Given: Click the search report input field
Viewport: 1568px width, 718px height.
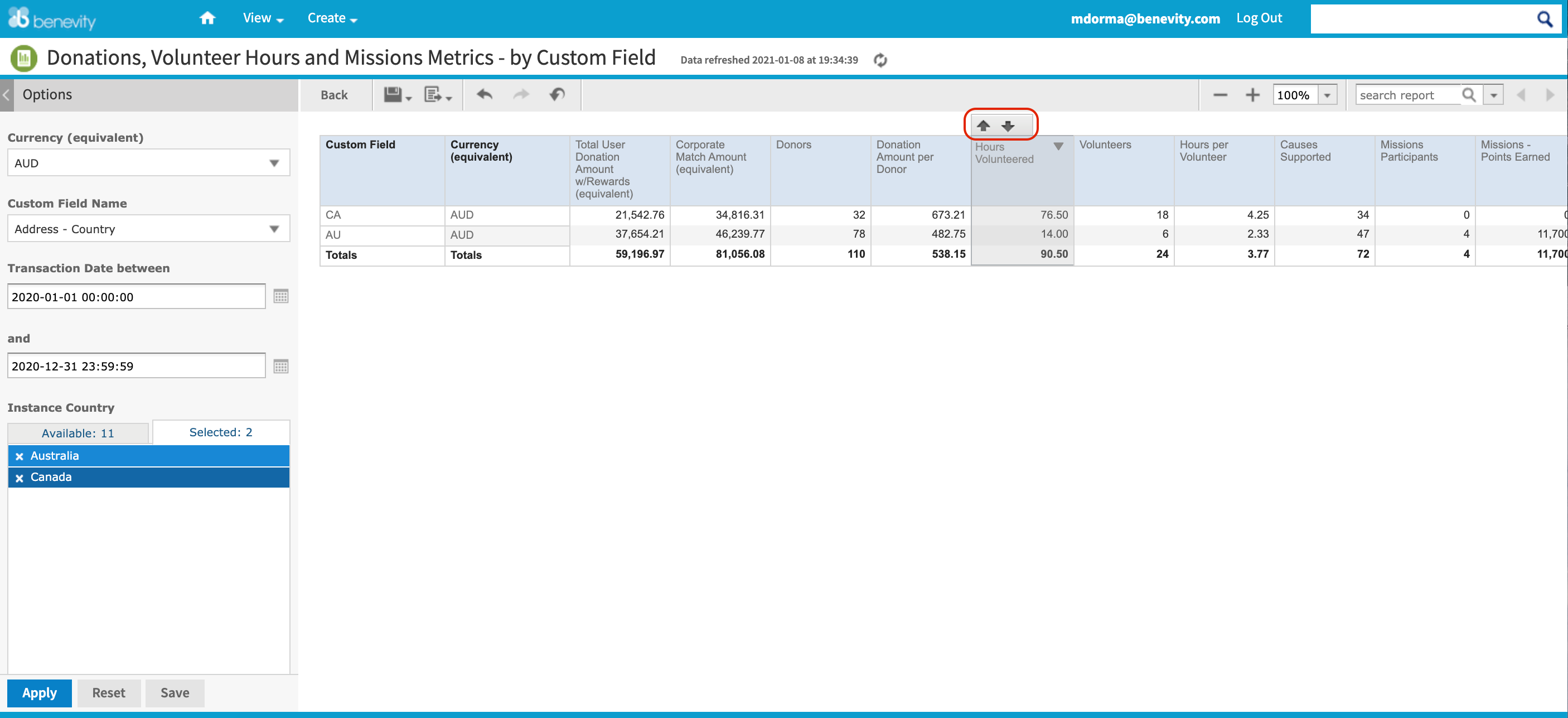Looking at the screenshot, I should click(1407, 95).
